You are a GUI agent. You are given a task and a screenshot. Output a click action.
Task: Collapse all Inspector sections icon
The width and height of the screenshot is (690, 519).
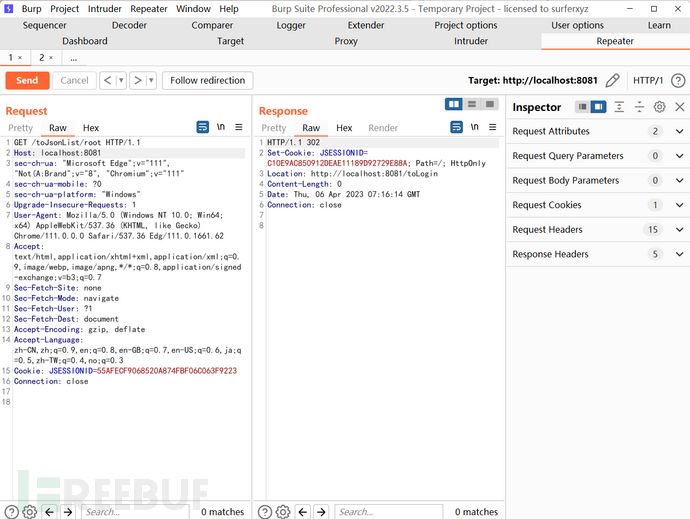tap(639, 107)
